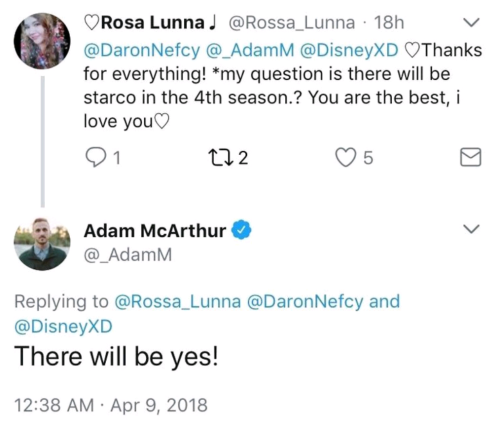Viewport: 500px width, 429px height.
Task: Click the @_AdamM handle under Adam's name
Action: click(x=128, y=255)
